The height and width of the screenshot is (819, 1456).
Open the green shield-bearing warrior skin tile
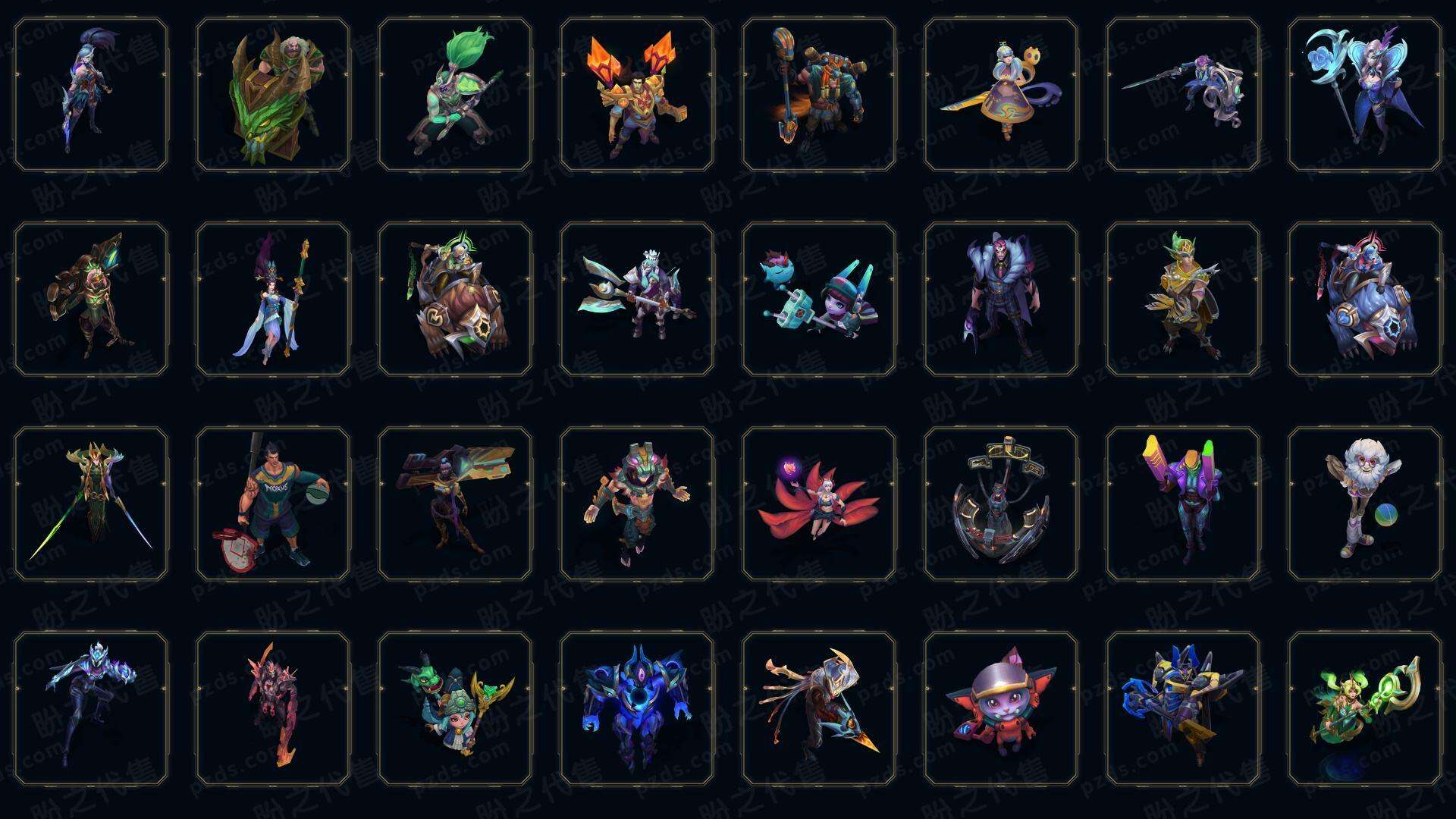[x=273, y=94]
